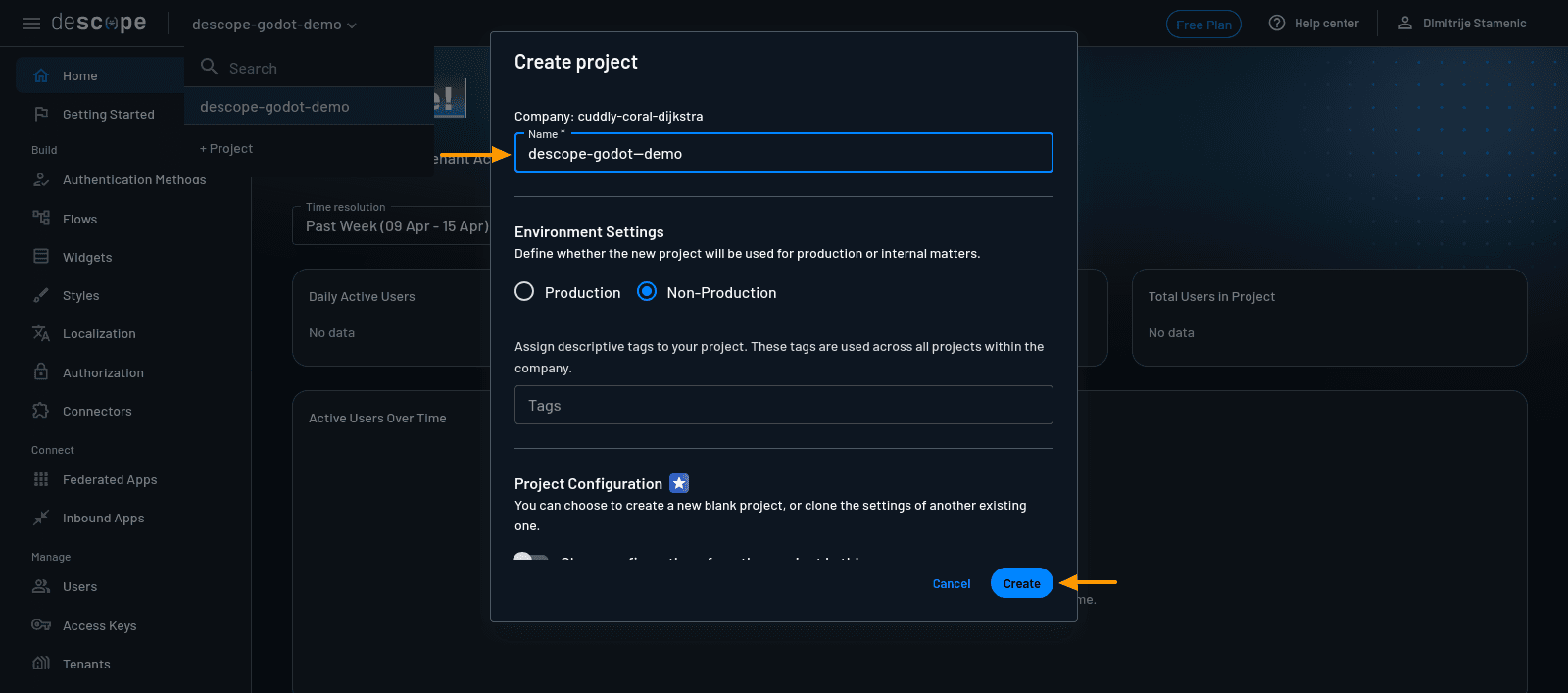Click the Flows sidebar icon
1568x693 pixels.
point(41,219)
